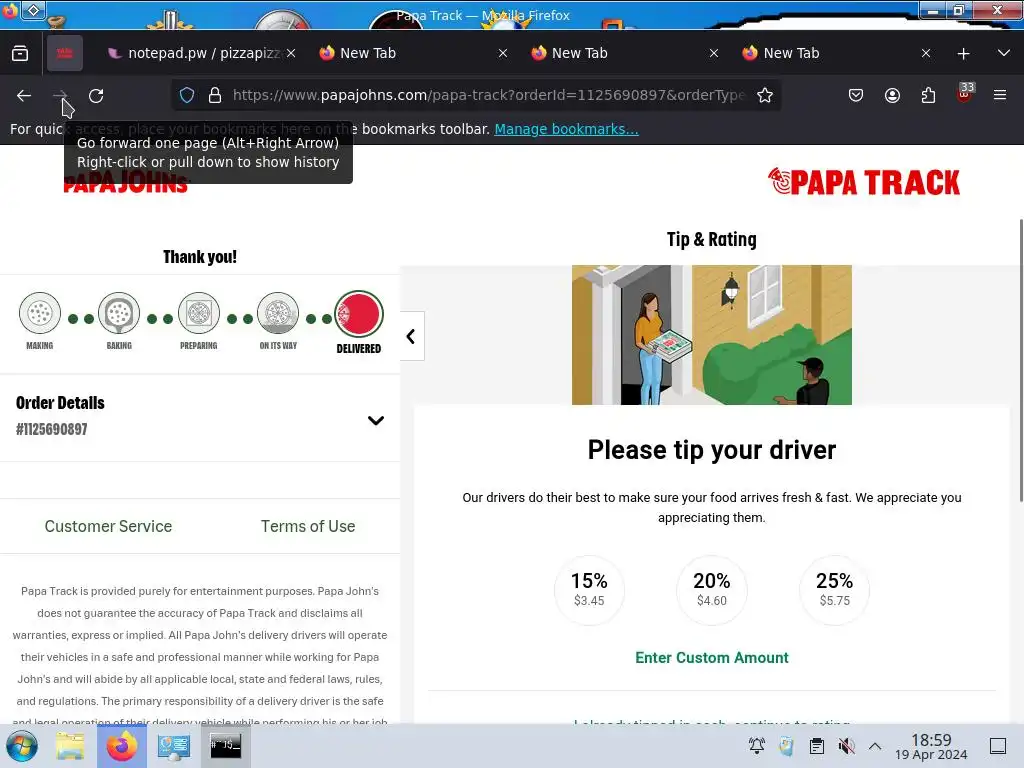Click the Preparing stage icon

(199, 313)
